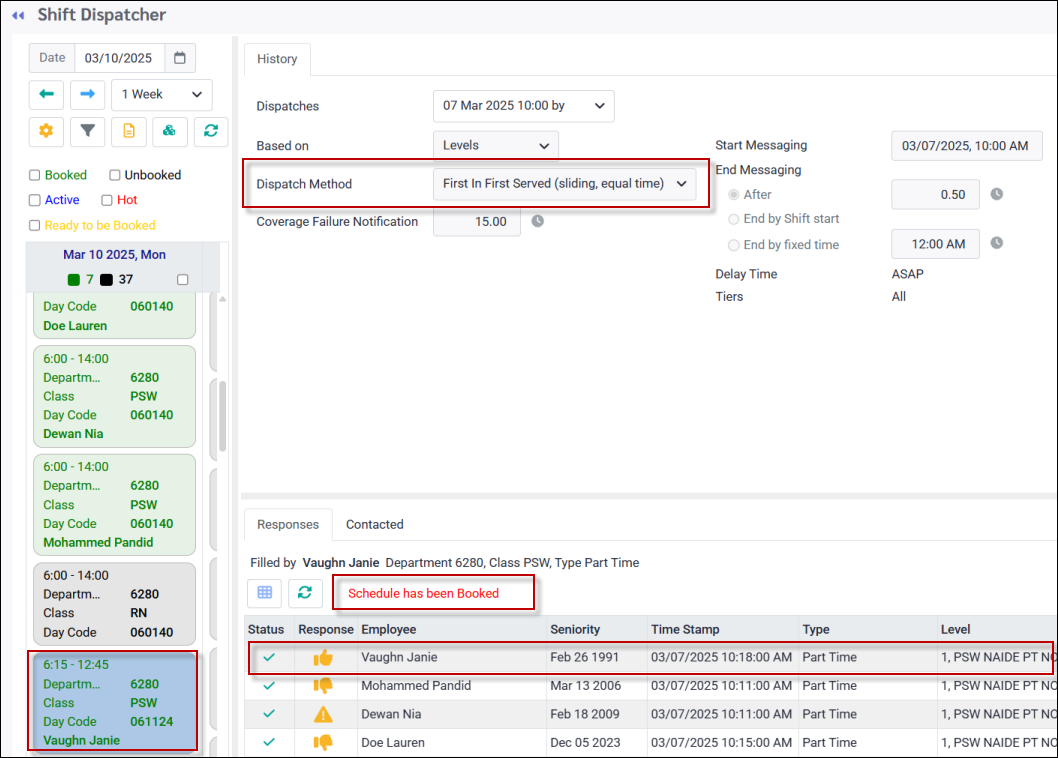Image resolution: width=1058 pixels, height=758 pixels.
Task: Toggle the Booked checkbox
Action: pyautogui.click(x=34, y=175)
